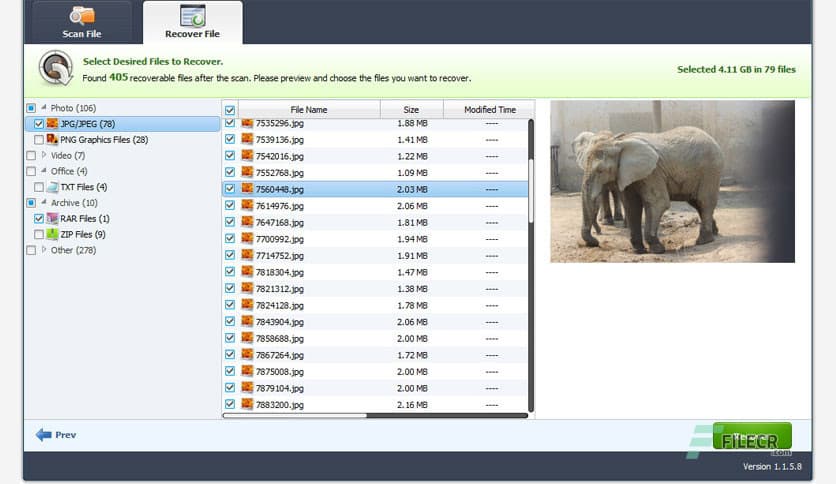The height and width of the screenshot is (484, 836).
Task: Click the RAR Files icon
Action: click(52, 219)
